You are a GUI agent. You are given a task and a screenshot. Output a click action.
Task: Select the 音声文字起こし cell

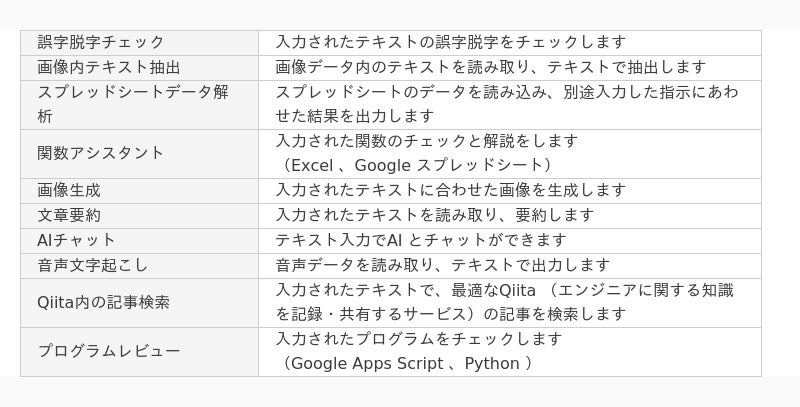[139, 266]
